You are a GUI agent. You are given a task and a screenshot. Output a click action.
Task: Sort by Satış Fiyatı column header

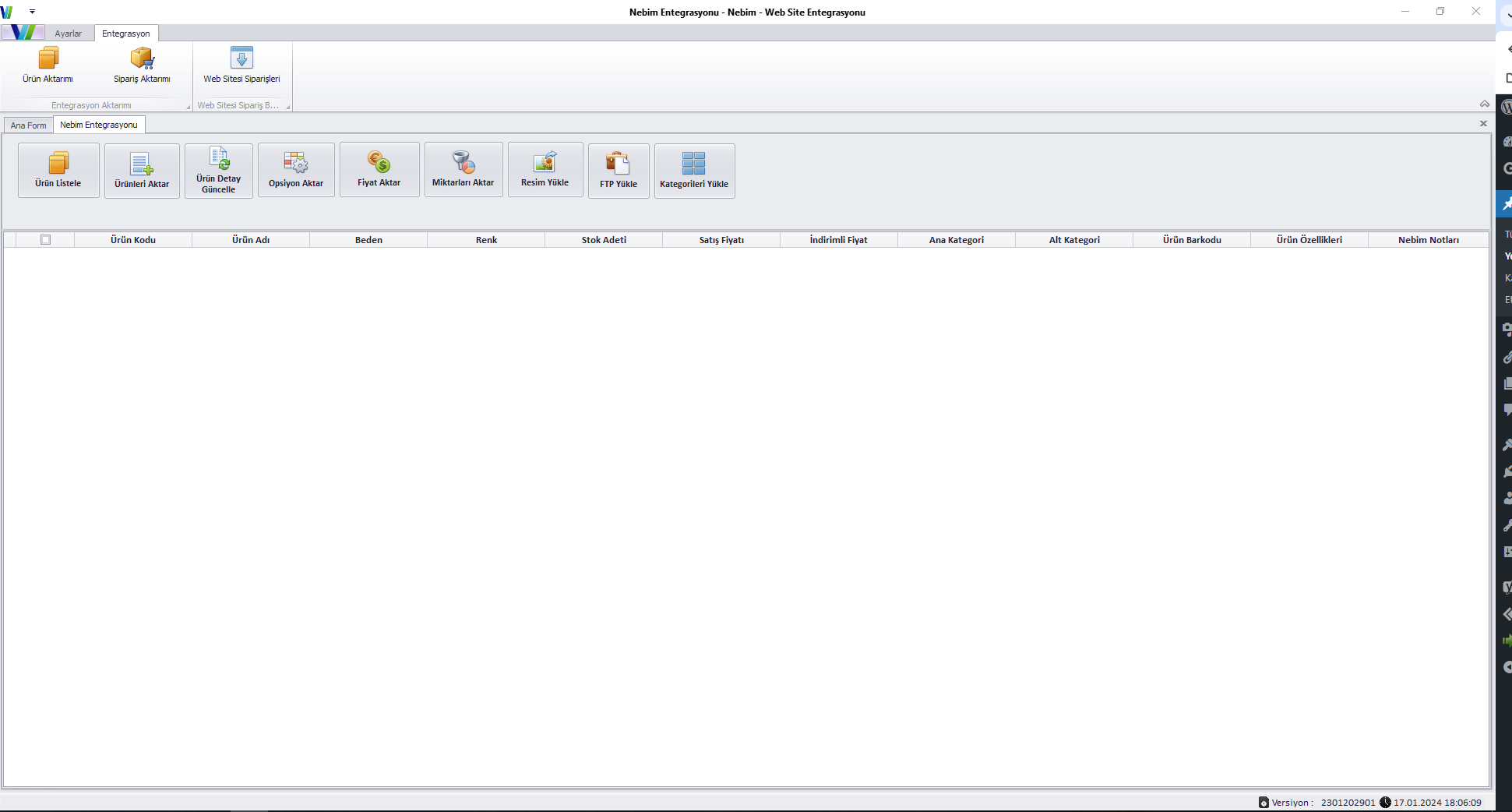(721, 240)
